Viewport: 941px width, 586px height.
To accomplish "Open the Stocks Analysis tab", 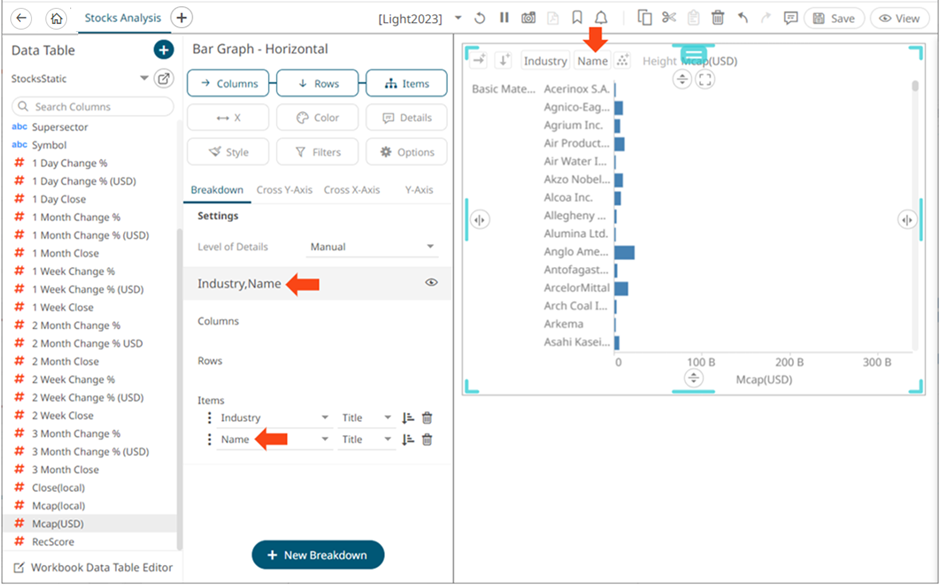I will pyautogui.click(x=121, y=18).
